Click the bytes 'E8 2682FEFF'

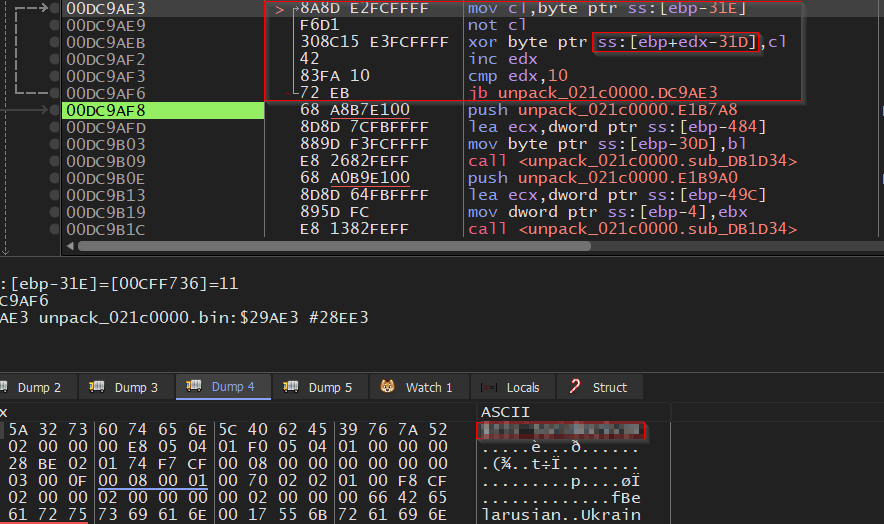point(354,161)
